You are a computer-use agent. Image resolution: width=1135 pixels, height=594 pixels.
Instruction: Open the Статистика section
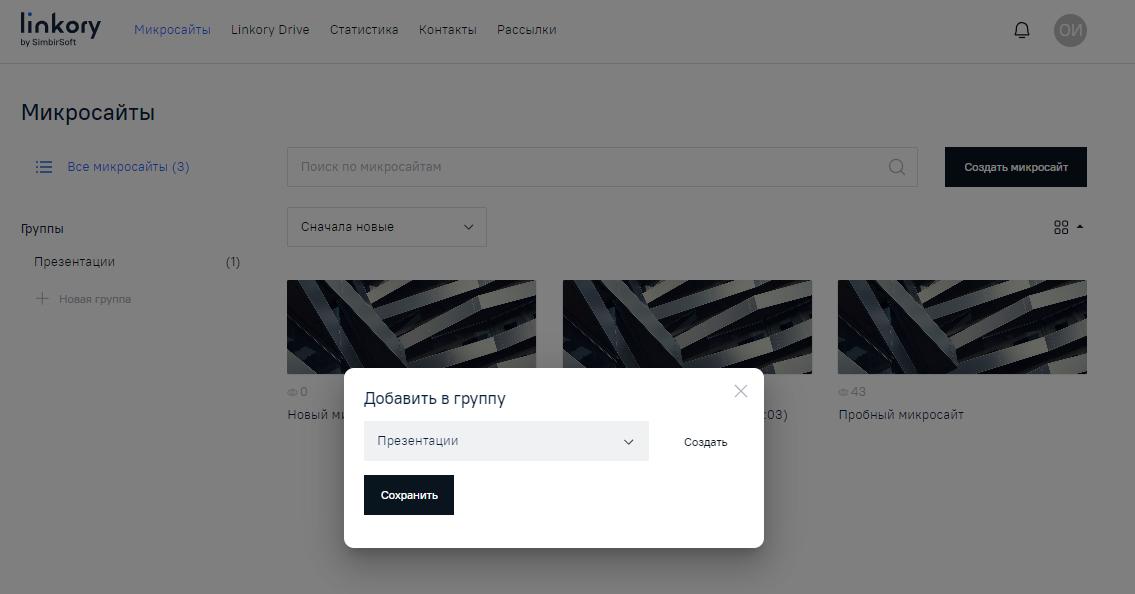coord(363,29)
